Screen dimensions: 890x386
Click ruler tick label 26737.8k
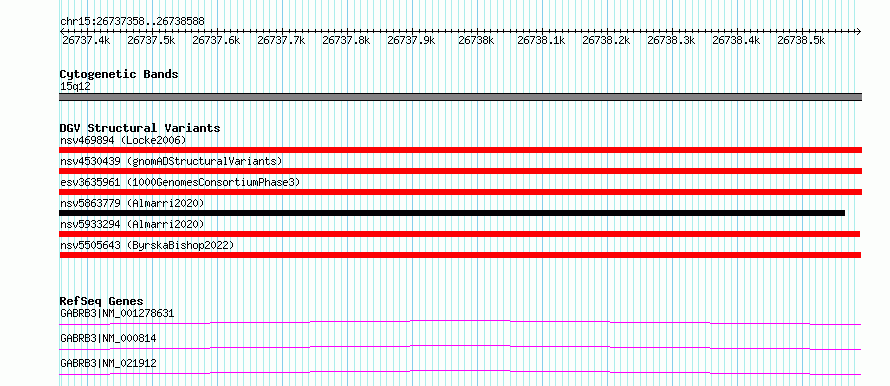click(346, 40)
